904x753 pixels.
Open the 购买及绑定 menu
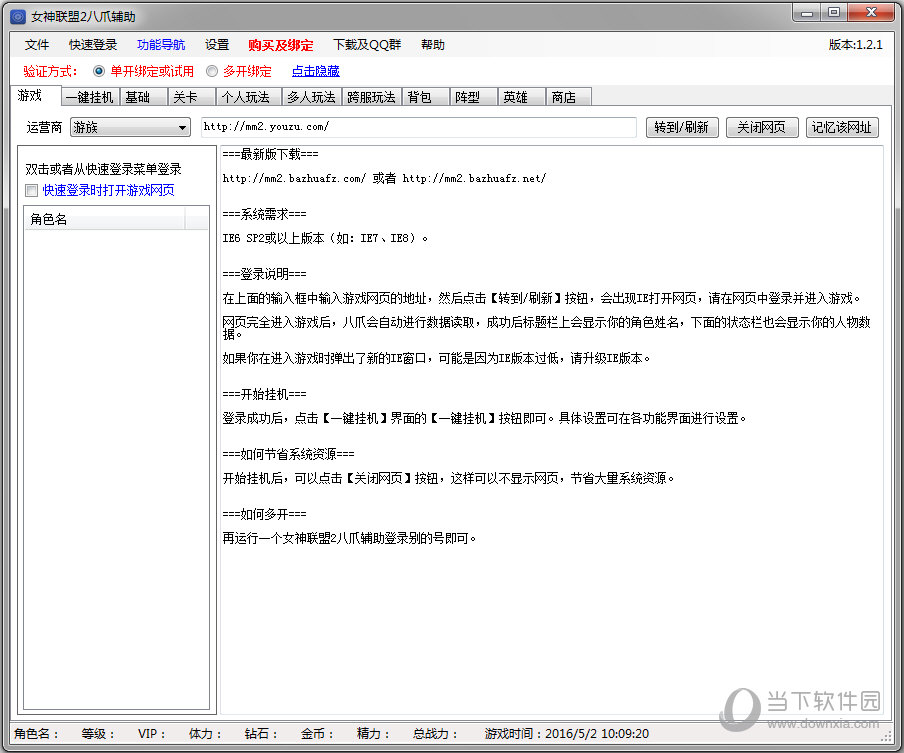pyautogui.click(x=281, y=45)
